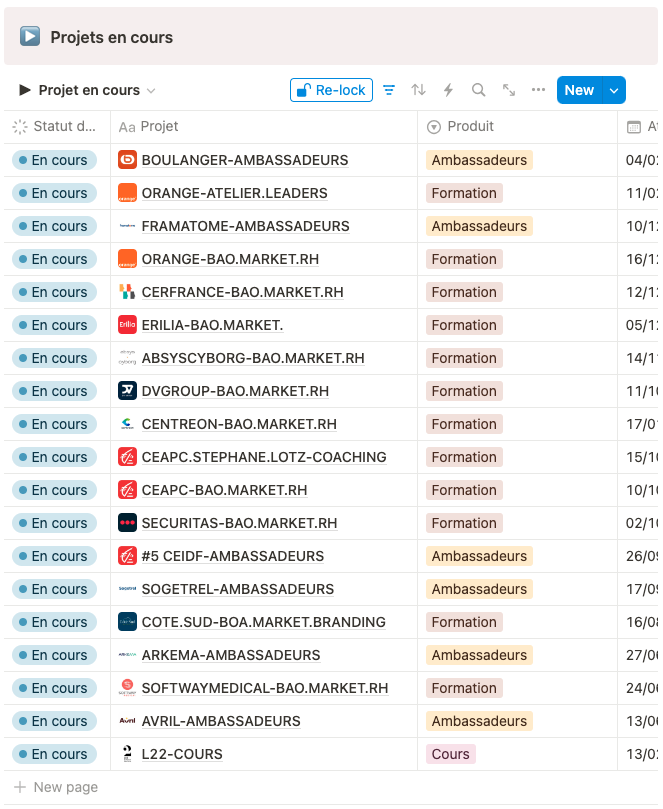Viewport: 663px width, 809px height.
Task: Click the blue New button
Action: click(x=579, y=90)
